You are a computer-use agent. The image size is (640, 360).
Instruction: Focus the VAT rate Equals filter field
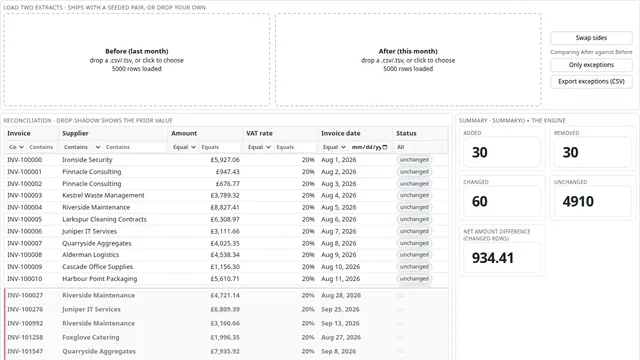pyautogui.click(x=295, y=147)
